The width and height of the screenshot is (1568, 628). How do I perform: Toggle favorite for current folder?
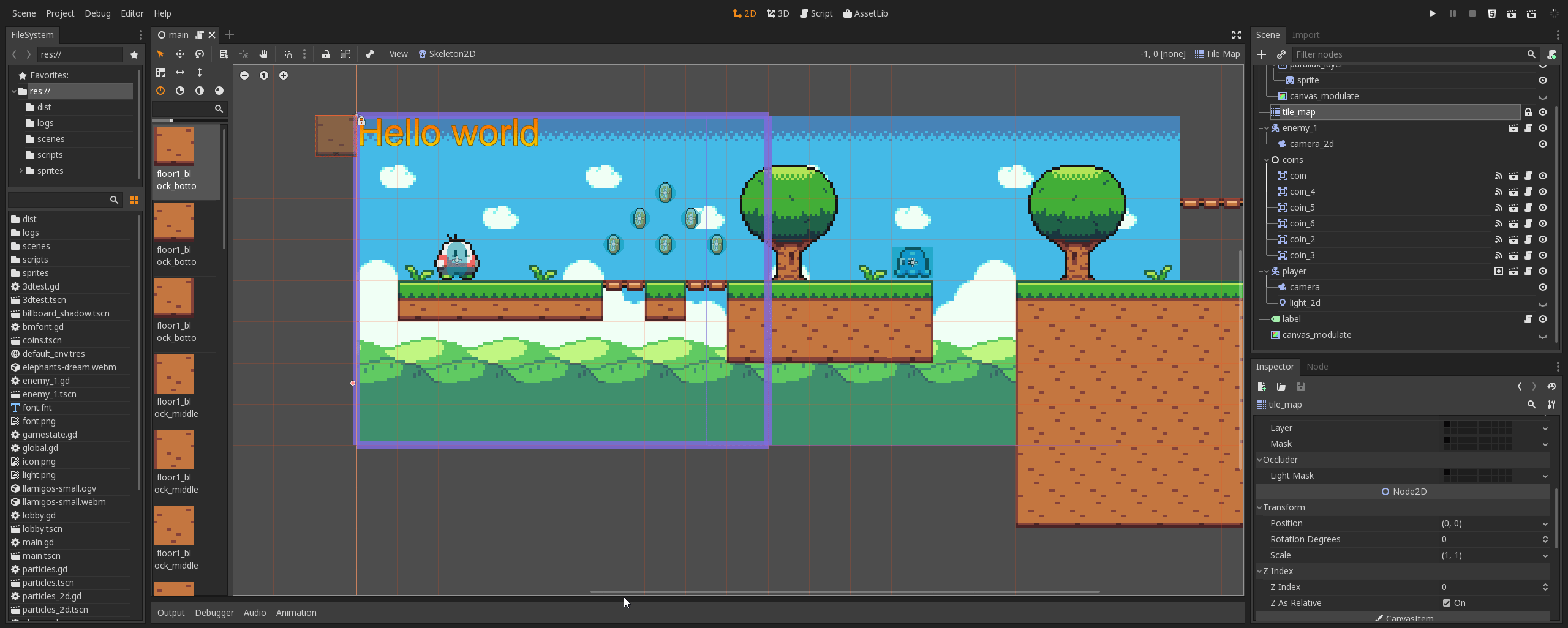pyautogui.click(x=134, y=54)
